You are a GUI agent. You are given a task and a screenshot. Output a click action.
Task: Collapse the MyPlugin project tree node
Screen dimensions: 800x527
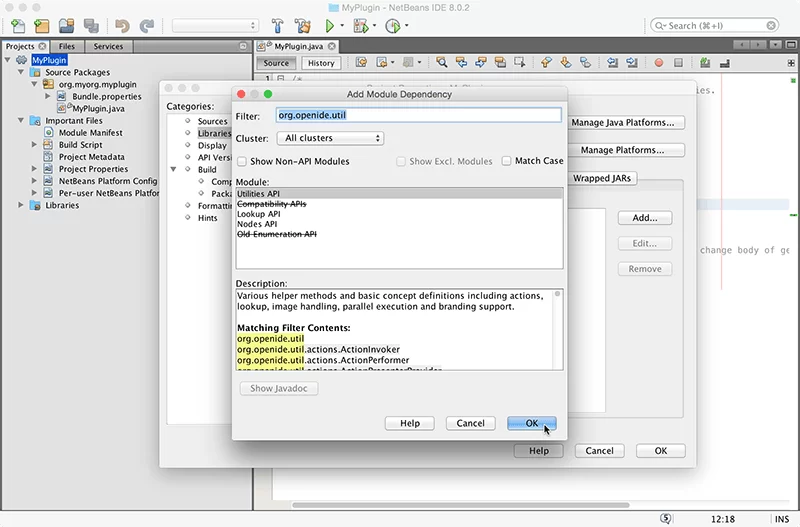8,60
